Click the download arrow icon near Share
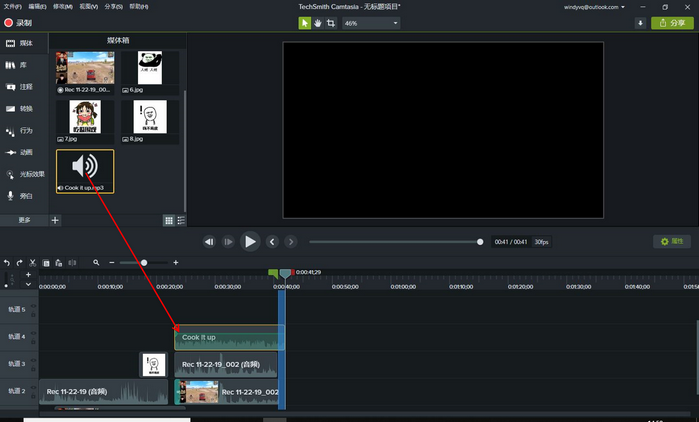The width and height of the screenshot is (699, 422). tap(640, 22)
